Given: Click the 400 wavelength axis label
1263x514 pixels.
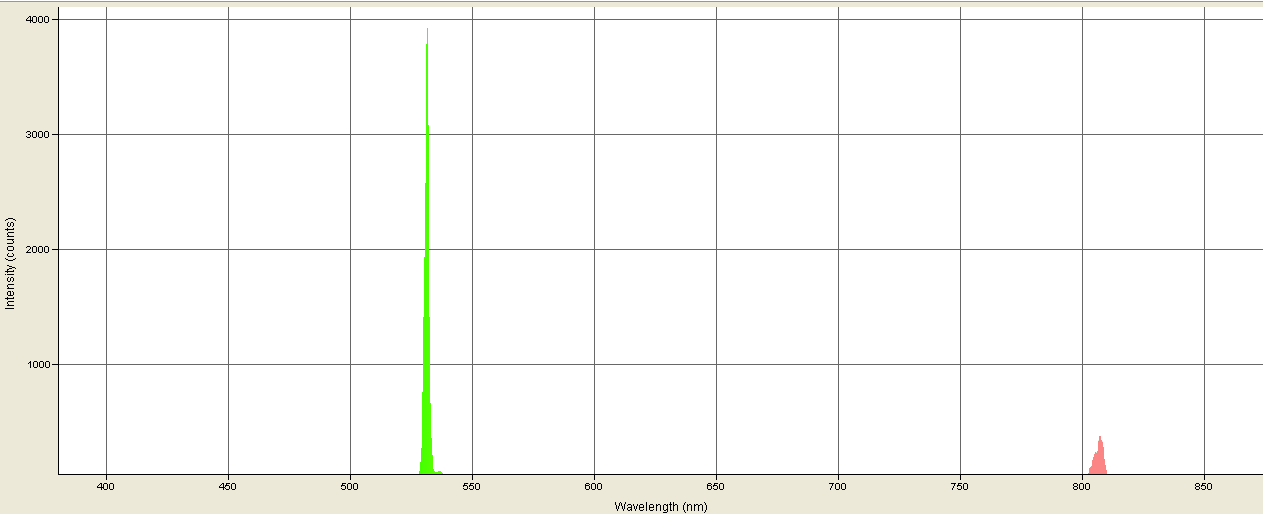Looking at the screenshot, I should click(106, 486).
